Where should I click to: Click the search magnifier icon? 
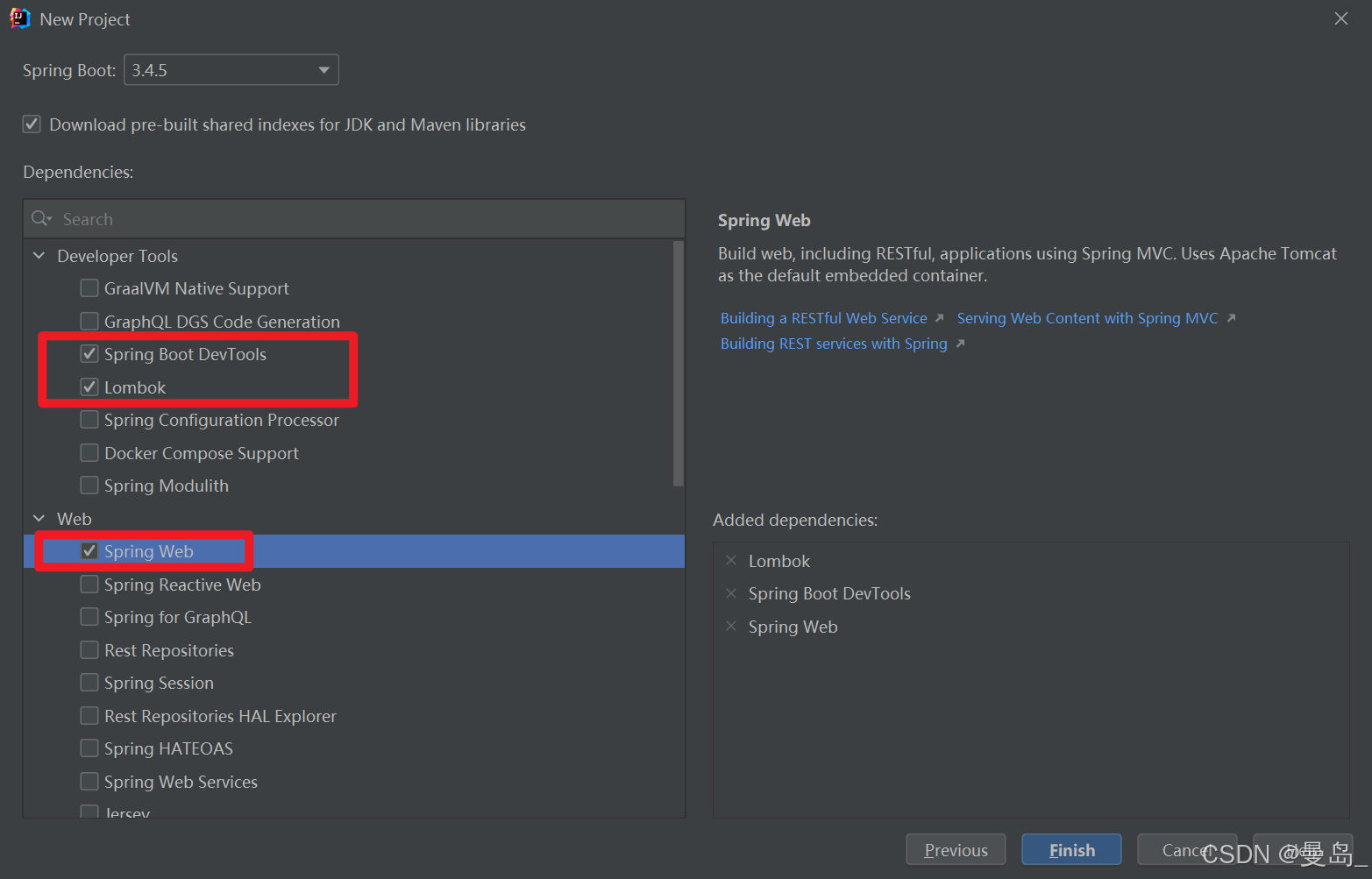[x=41, y=218]
